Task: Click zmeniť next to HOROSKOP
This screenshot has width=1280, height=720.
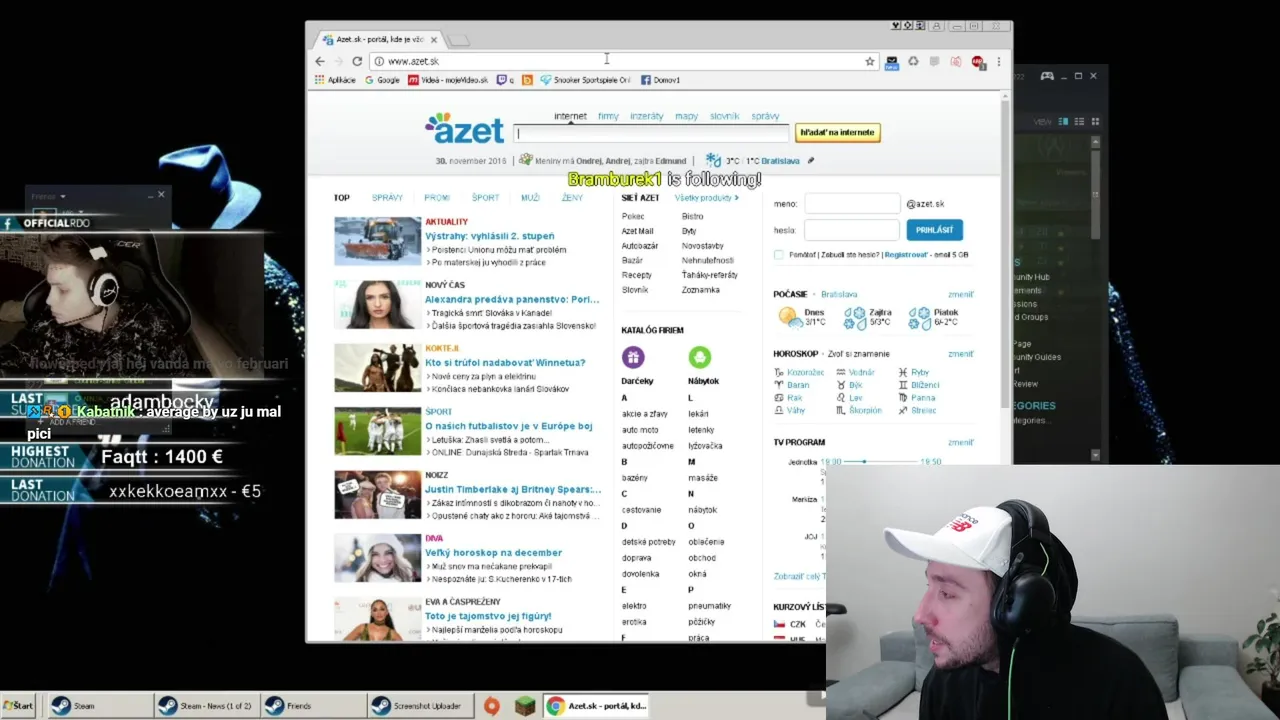Action: (x=960, y=354)
